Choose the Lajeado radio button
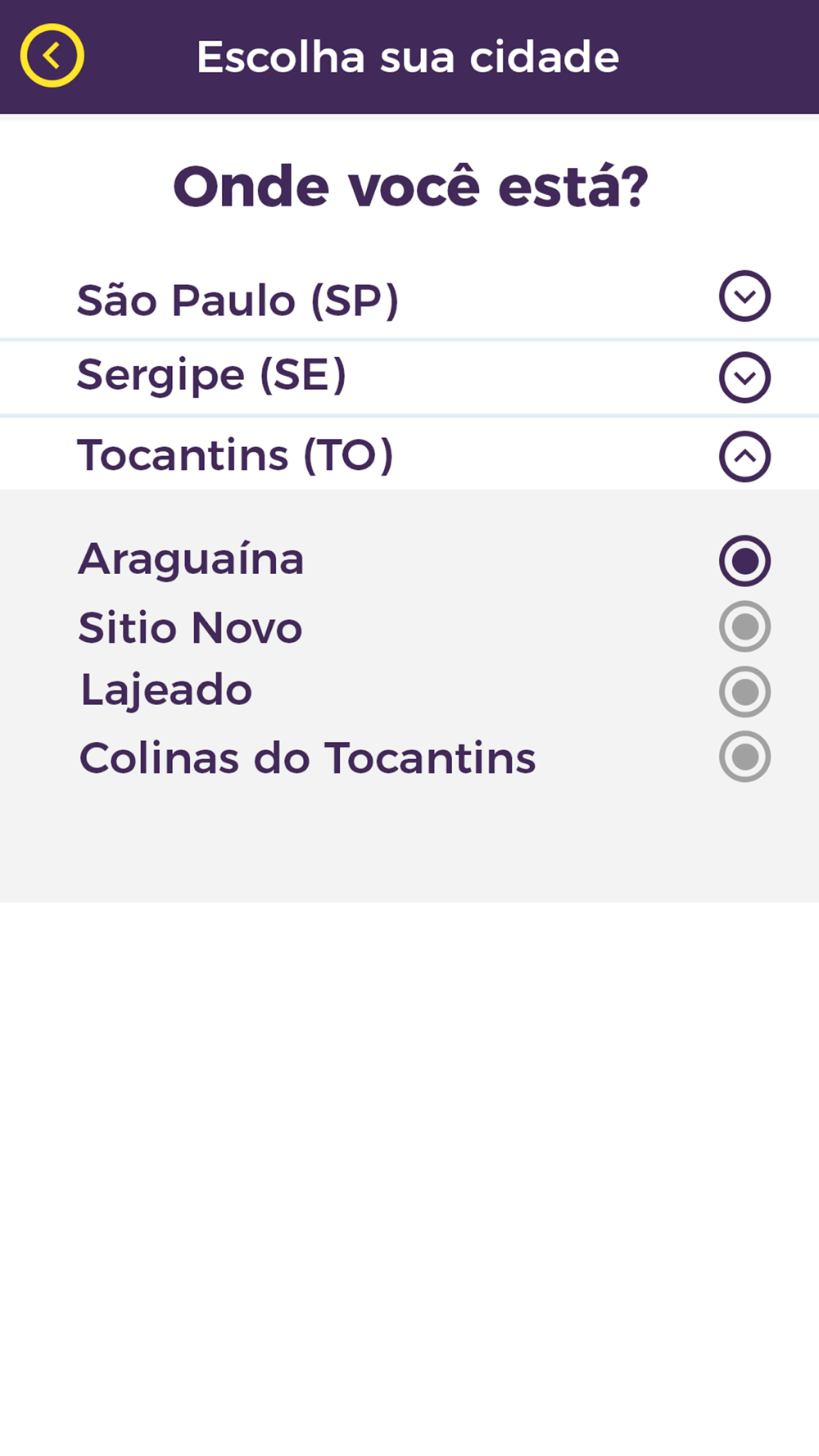The height and width of the screenshot is (1456, 819). (x=744, y=692)
